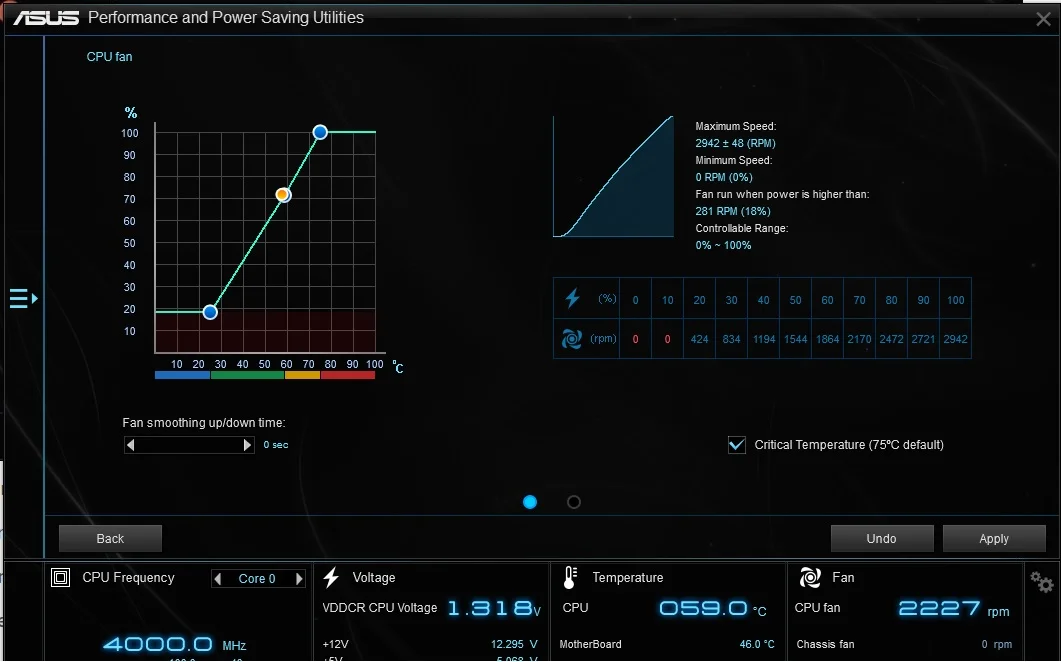The height and width of the screenshot is (662, 1061).
Task: Close the Performance and Power Saving window
Action: click(1043, 19)
